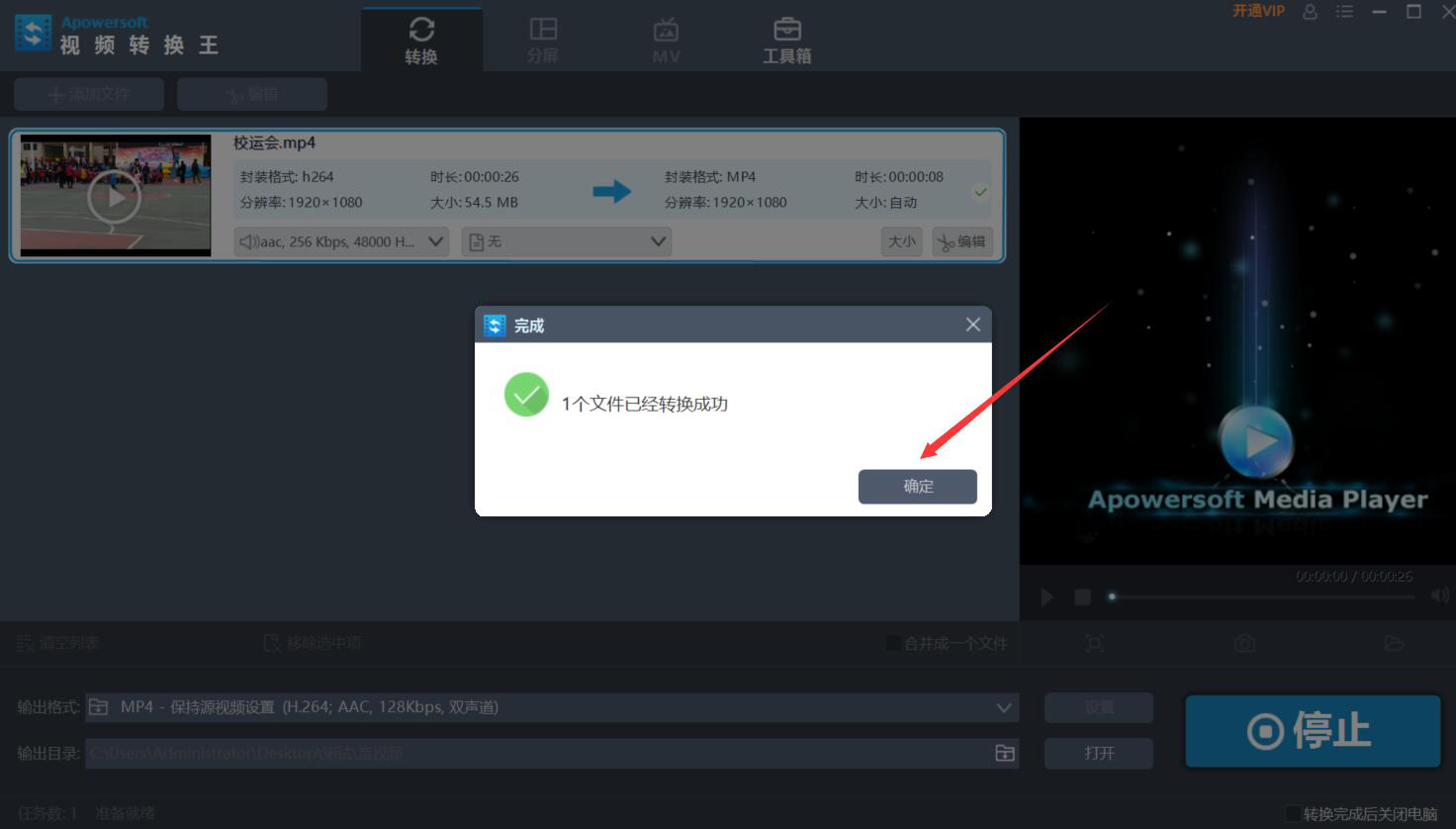1456x829 pixels.
Task: Click the 封装格式: h264 source info
Action: (x=287, y=177)
